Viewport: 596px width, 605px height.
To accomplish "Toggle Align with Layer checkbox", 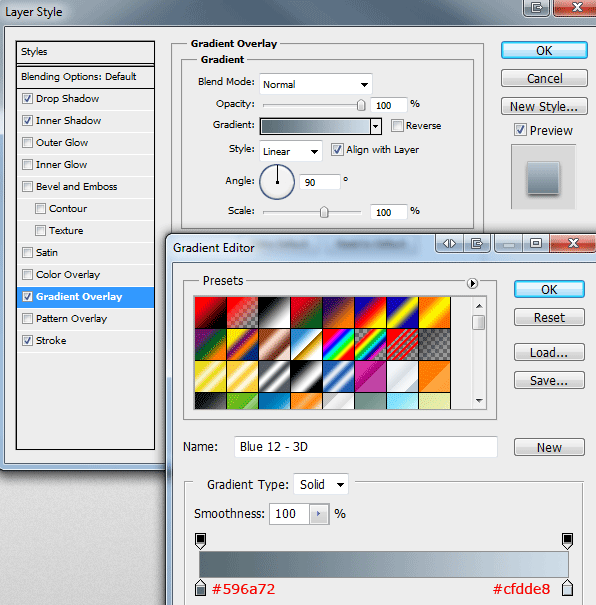I will coord(337,149).
